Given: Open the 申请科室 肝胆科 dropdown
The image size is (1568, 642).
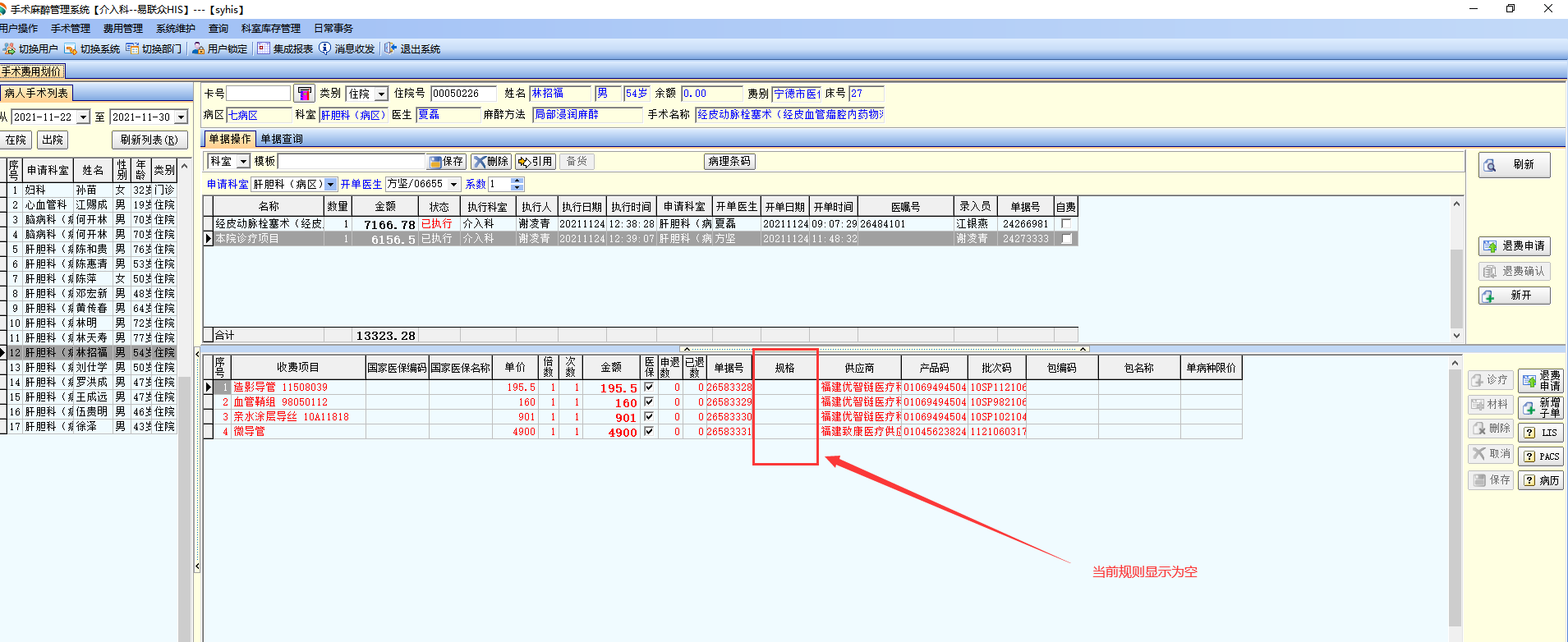Looking at the screenshot, I should pos(331,185).
